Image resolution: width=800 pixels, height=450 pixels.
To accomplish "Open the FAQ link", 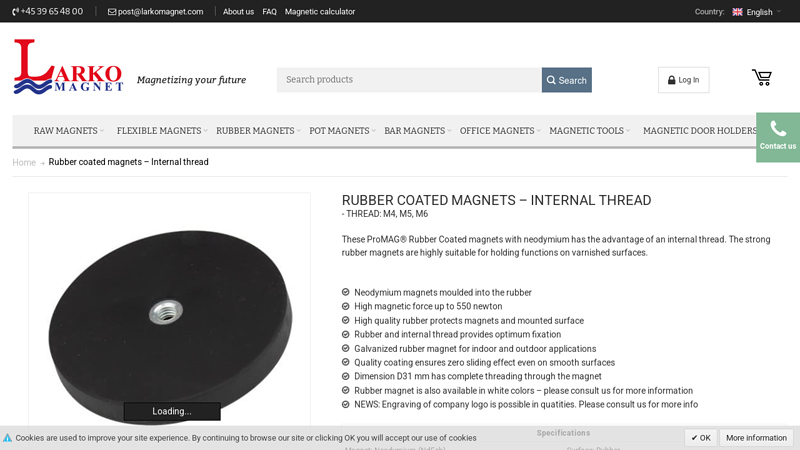I will pos(269,12).
